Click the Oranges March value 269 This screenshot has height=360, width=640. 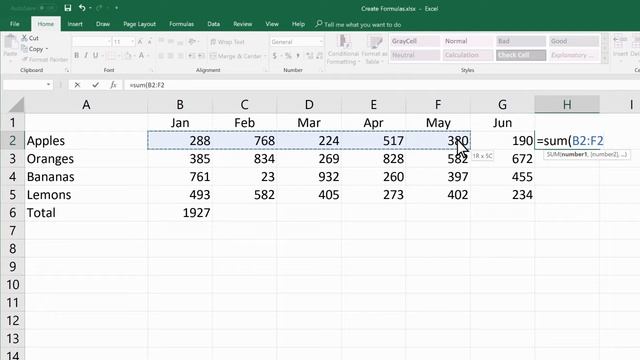tap(309, 159)
